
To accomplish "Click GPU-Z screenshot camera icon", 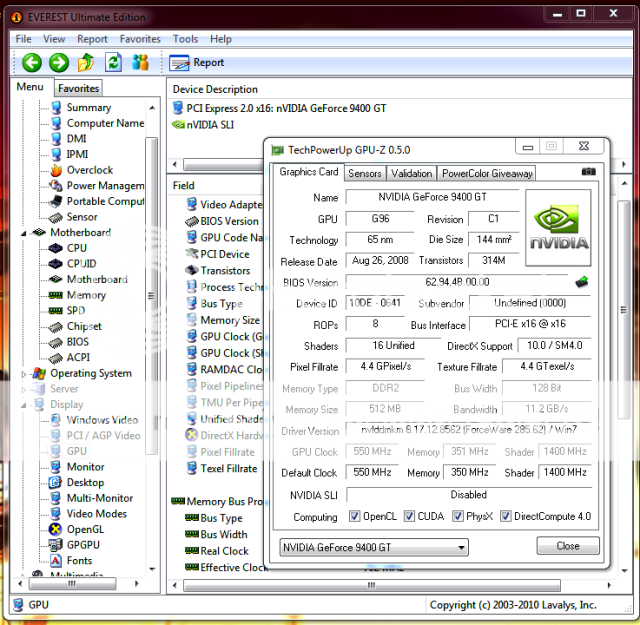I will click(x=588, y=171).
